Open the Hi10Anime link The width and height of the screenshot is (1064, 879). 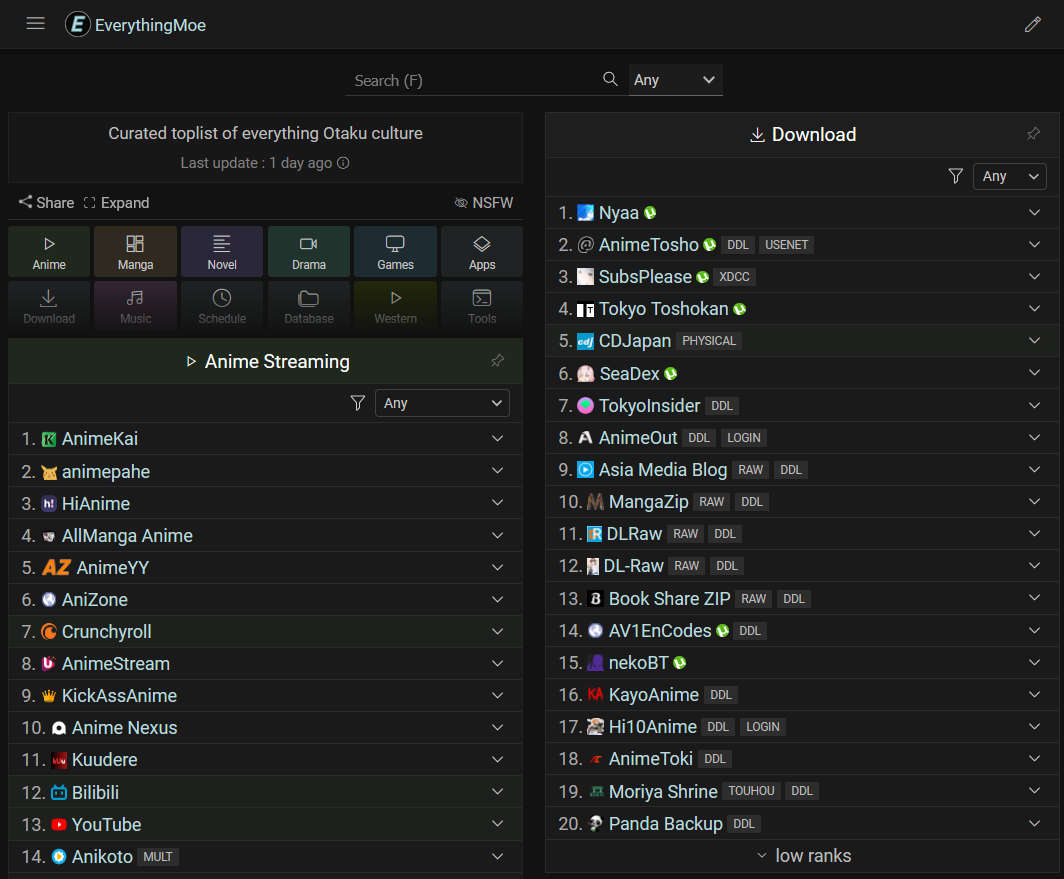point(652,727)
